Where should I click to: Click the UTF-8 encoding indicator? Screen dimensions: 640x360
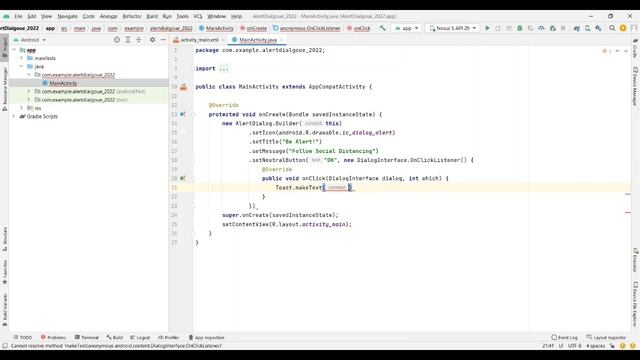click(574, 346)
